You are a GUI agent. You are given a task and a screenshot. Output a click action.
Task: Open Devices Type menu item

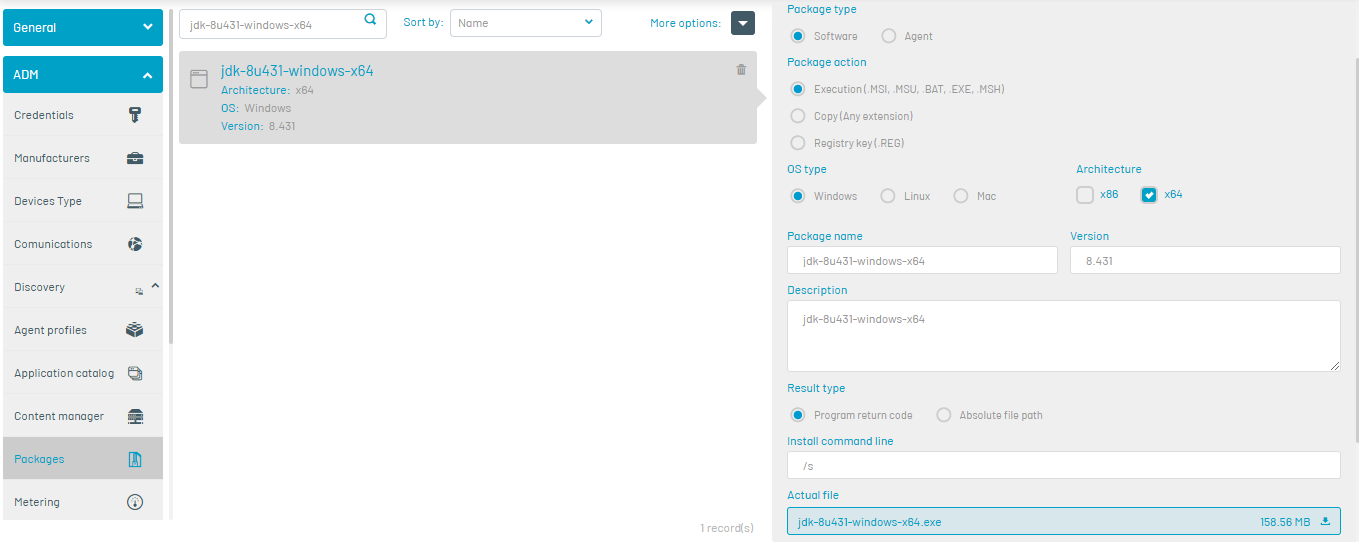(x=83, y=201)
